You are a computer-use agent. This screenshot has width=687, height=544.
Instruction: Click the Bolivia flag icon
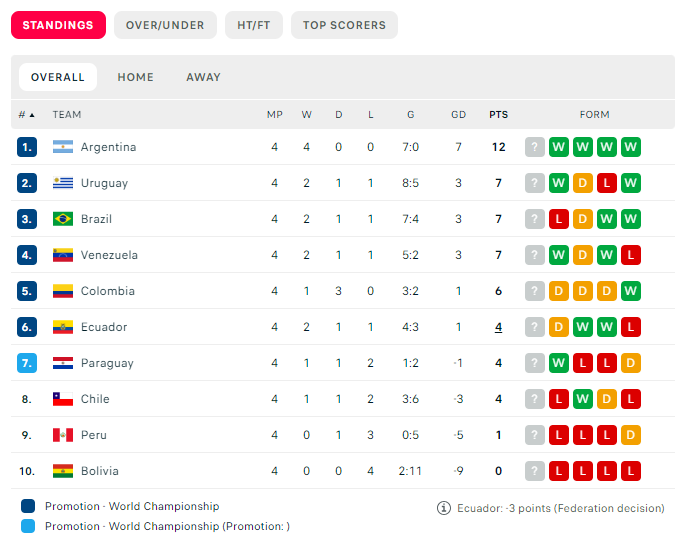[63, 471]
